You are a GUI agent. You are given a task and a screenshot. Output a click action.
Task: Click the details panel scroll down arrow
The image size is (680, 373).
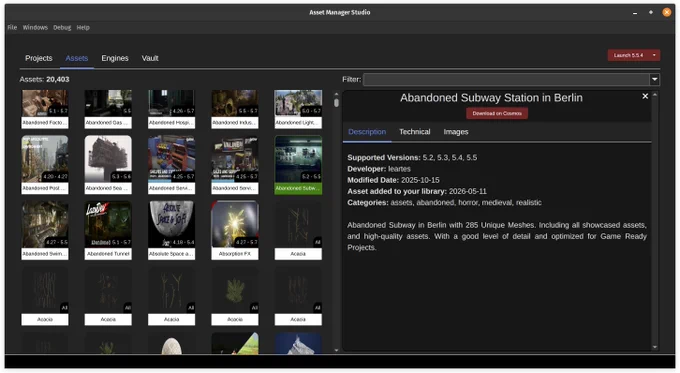pos(655,347)
